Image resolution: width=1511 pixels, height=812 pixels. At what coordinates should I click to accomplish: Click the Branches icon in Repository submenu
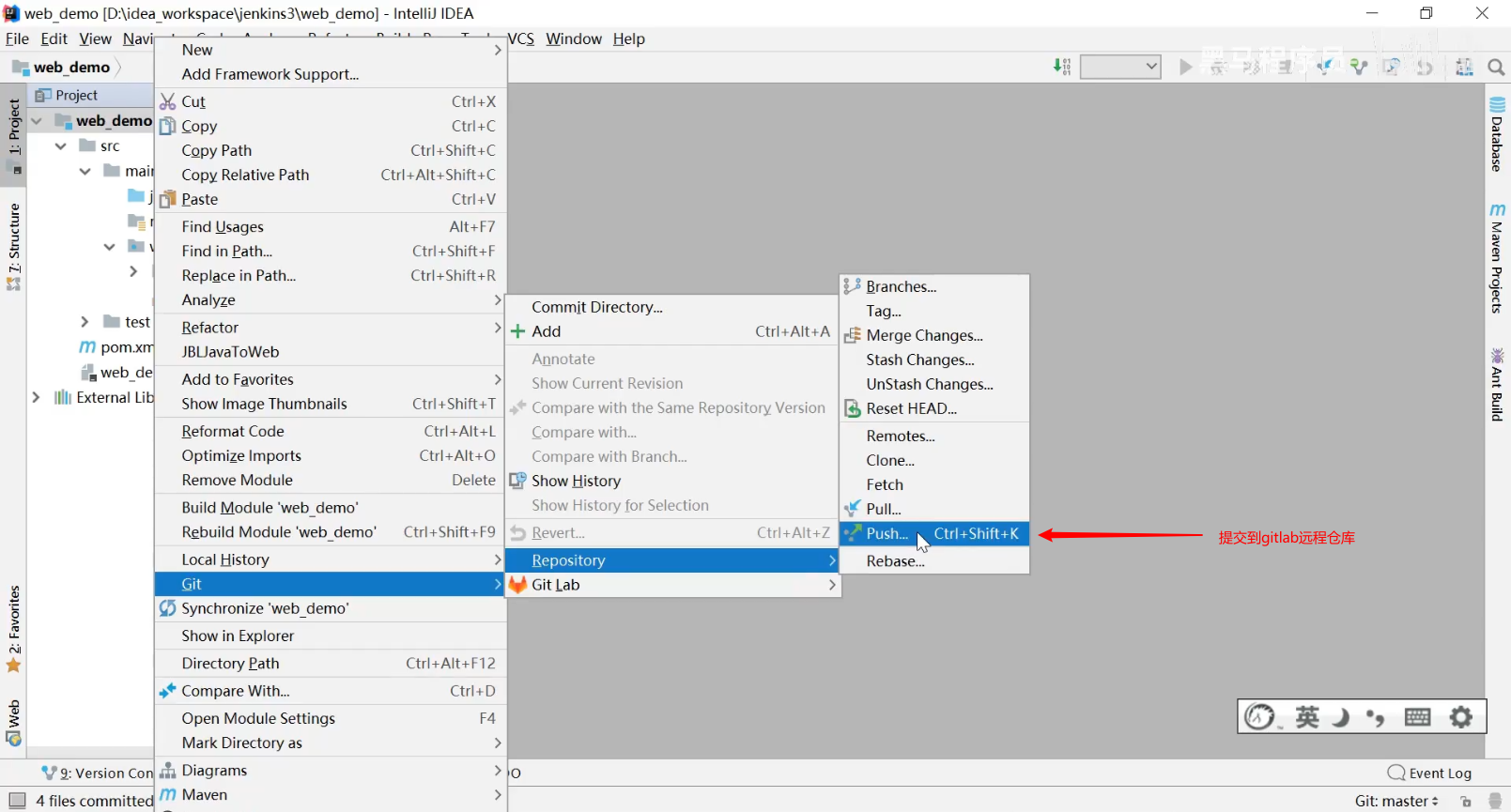852,286
